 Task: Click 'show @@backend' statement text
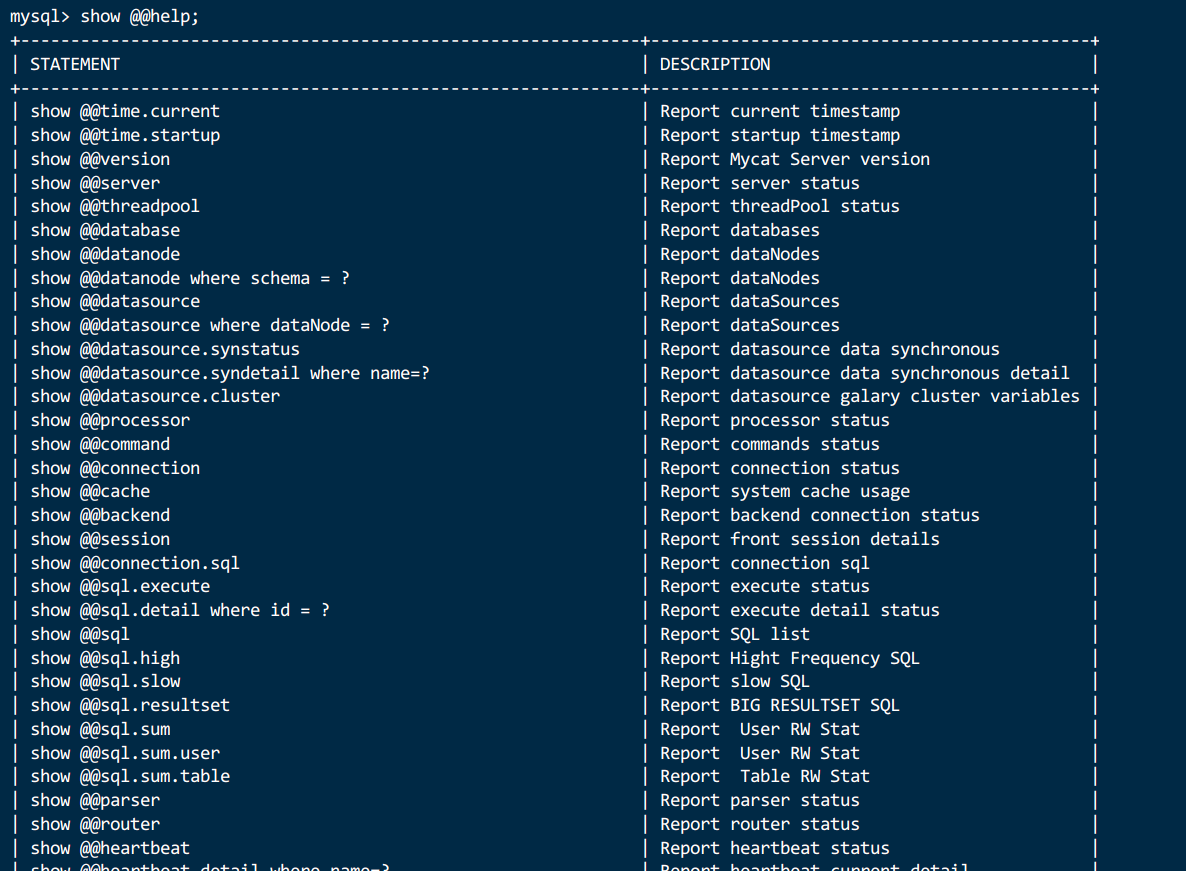[x=100, y=516]
